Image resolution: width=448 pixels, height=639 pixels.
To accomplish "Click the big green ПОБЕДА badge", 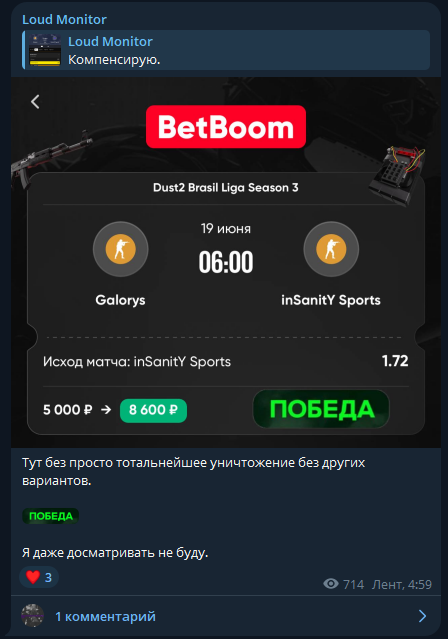I will pos(321,409).
